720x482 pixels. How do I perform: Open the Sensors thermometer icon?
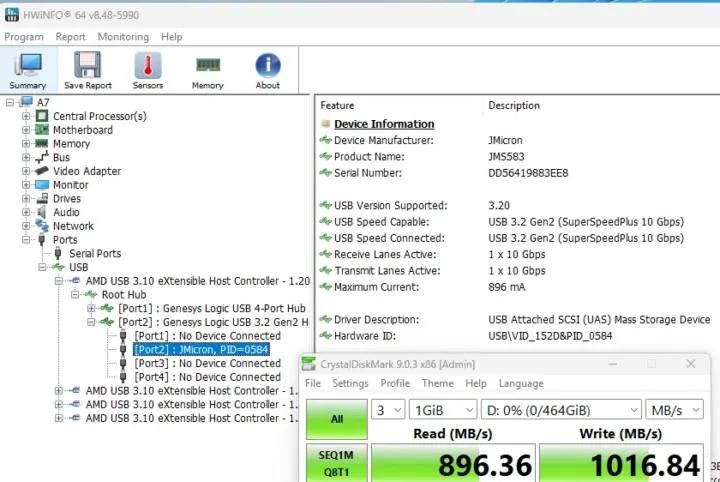tap(148, 65)
